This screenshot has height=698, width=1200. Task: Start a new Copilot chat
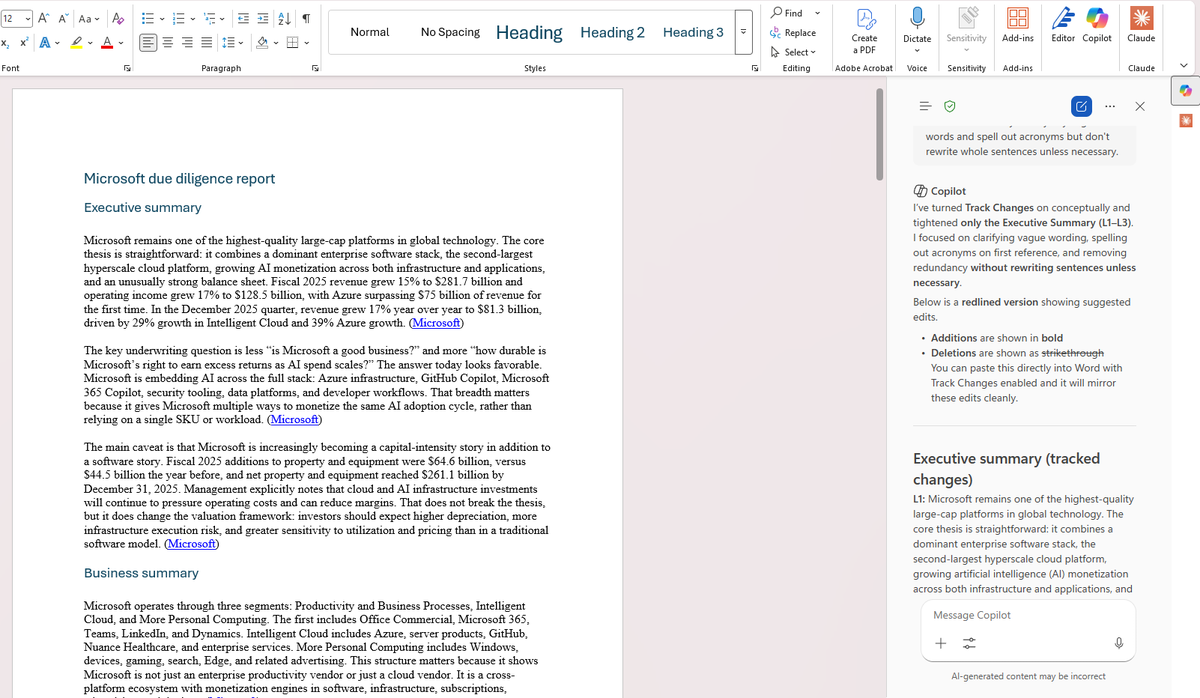[x=1081, y=106]
